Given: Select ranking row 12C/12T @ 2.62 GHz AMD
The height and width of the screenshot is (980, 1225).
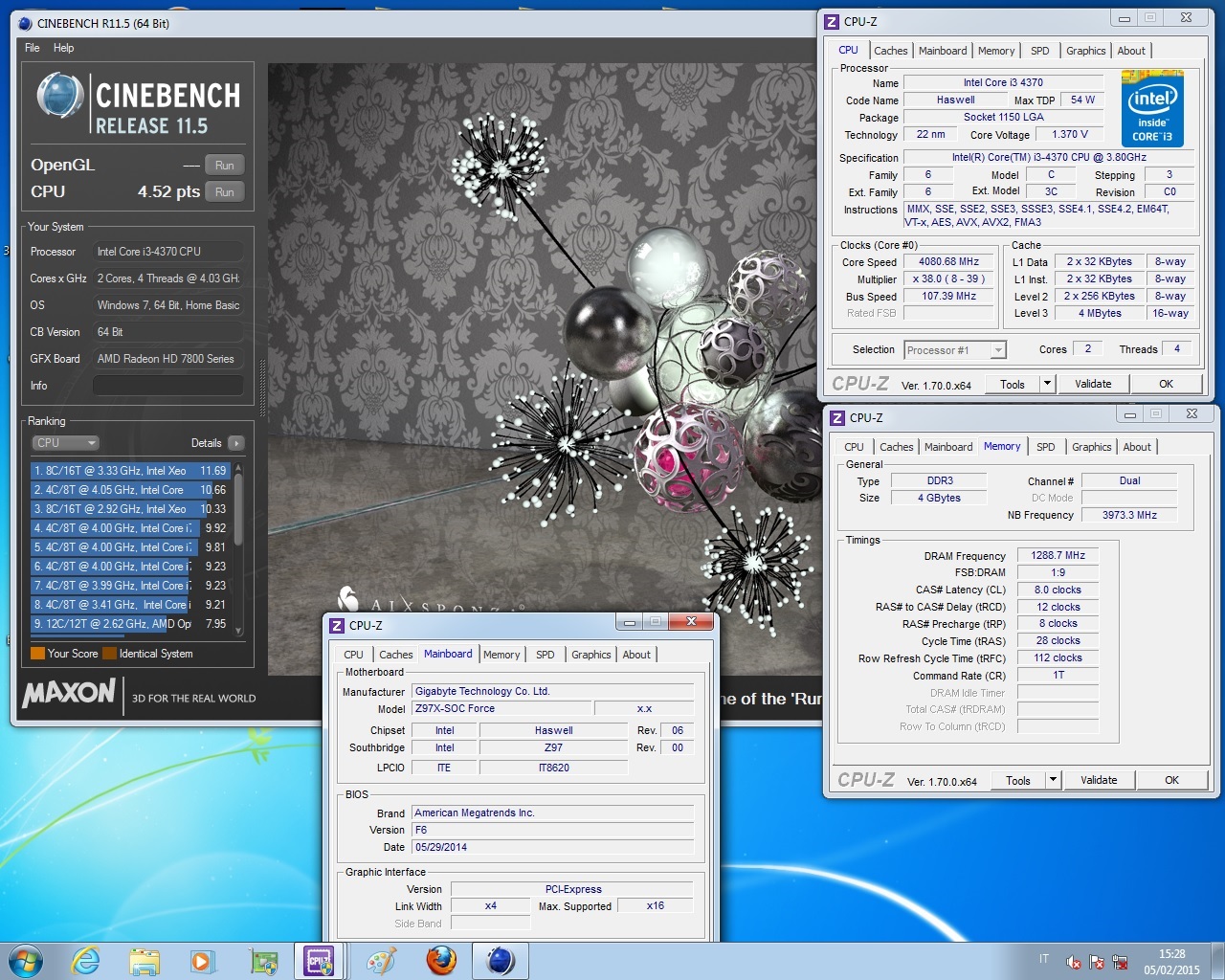Looking at the screenshot, I should [x=130, y=624].
